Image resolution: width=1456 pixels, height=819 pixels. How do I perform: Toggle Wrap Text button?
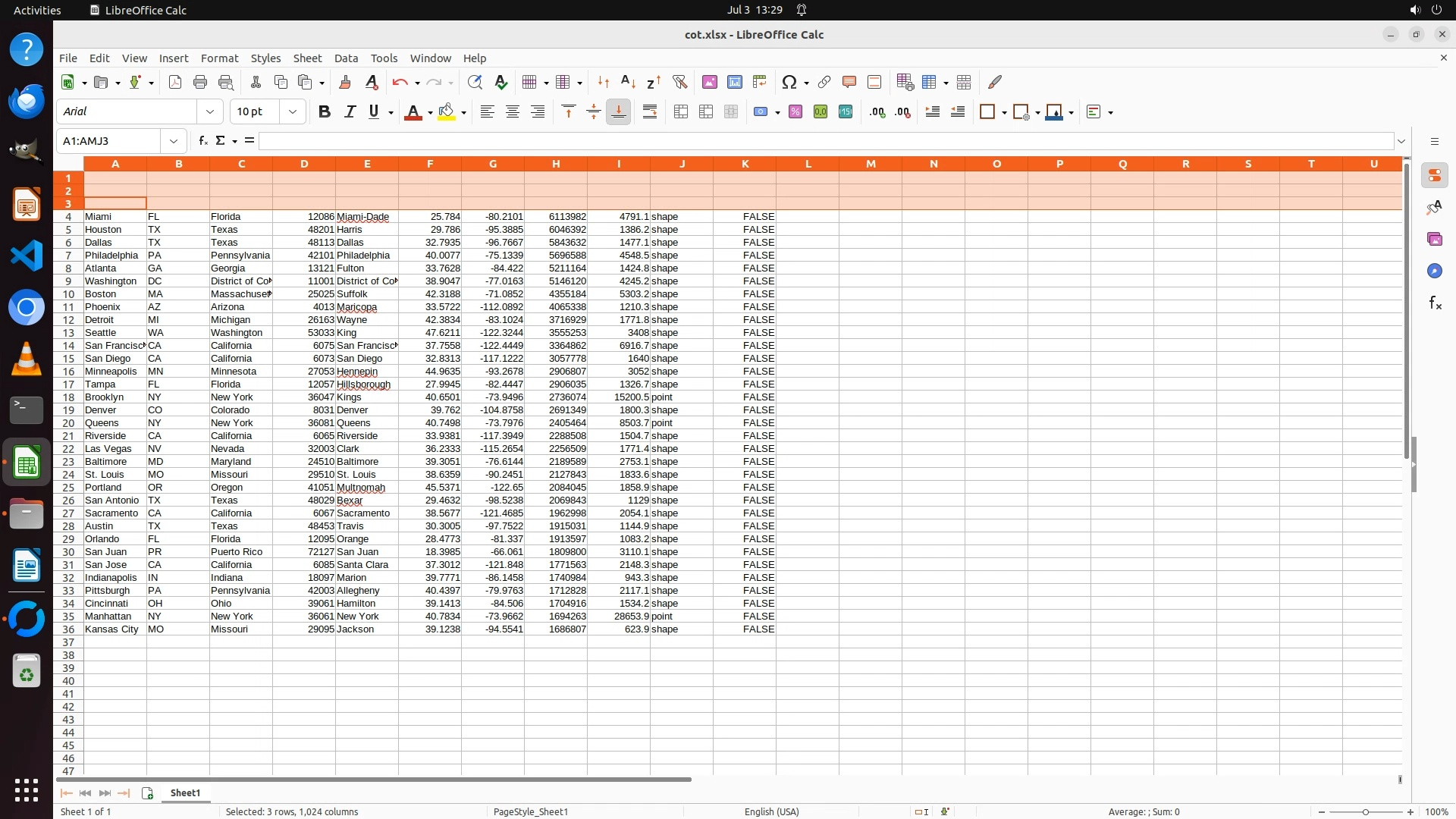[x=650, y=112]
